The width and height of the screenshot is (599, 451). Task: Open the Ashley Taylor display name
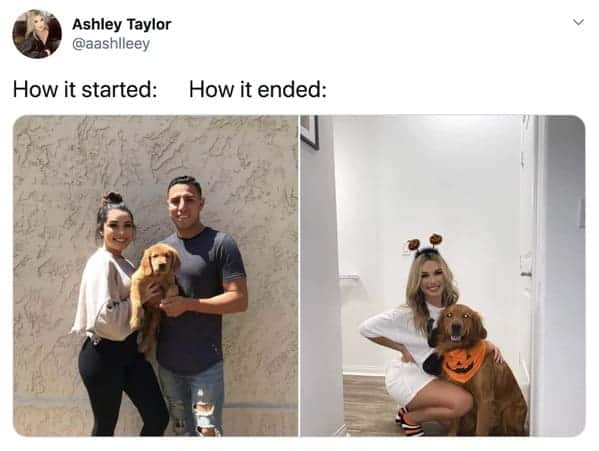point(121,24)
